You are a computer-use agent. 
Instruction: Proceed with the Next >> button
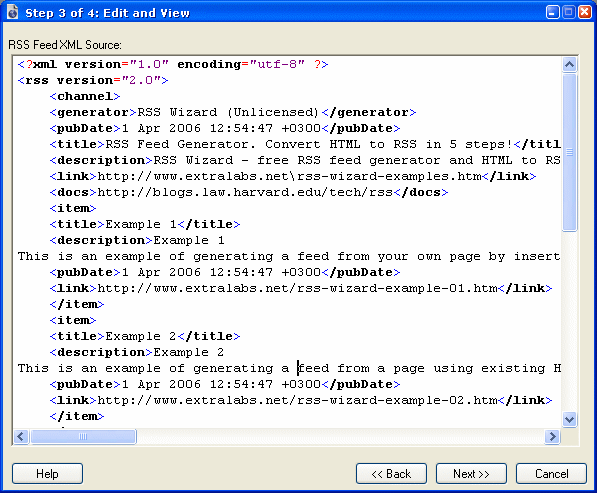point(471,474)
